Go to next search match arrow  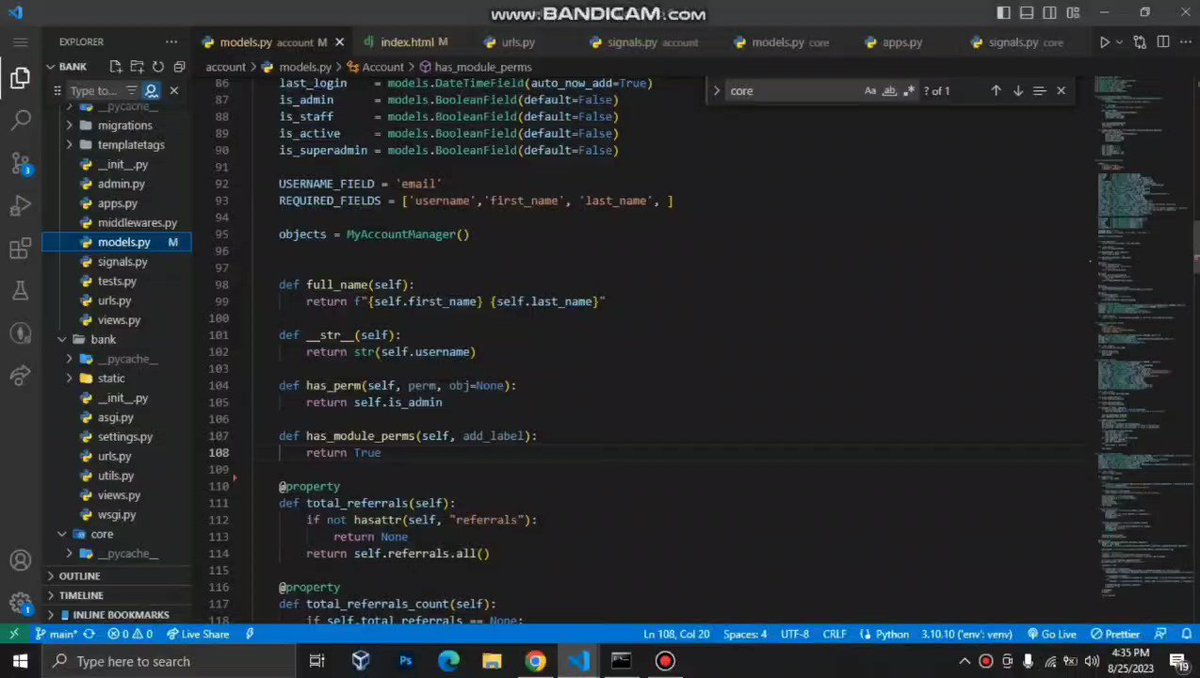pyautogui.click(x=1018, y=91)
